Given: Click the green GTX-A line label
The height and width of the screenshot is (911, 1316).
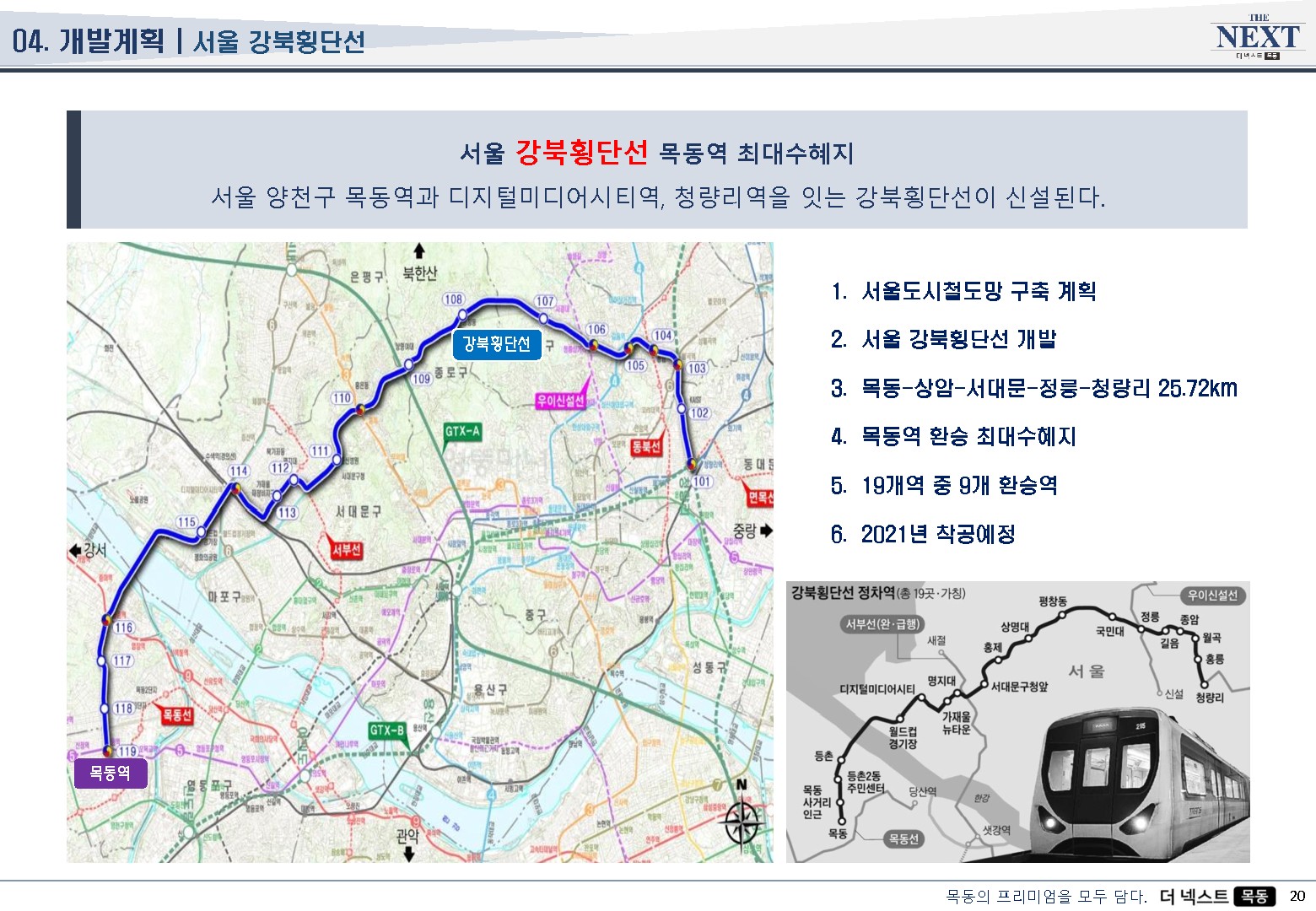Looking at the screenshot, I should pyautogui.click(x=462, y=431).
